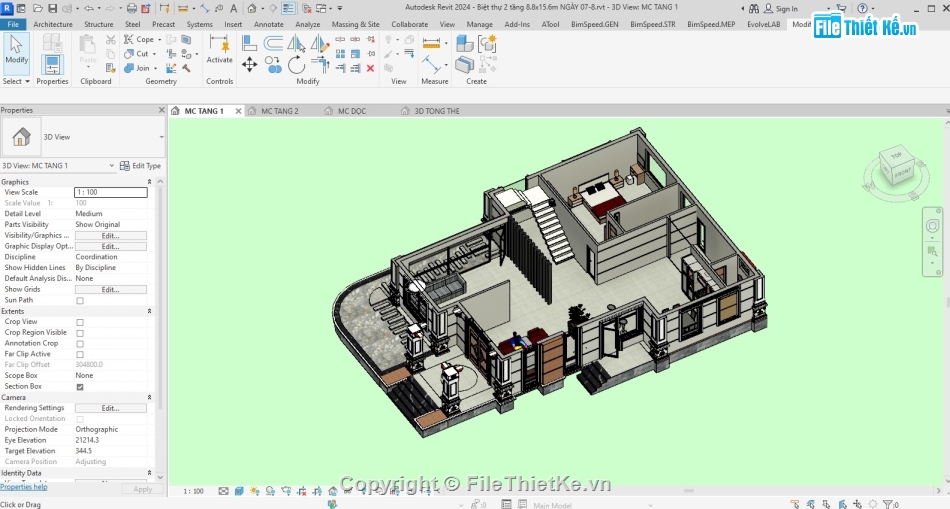Toggle Sun Path icon in view control bar
This screenshot has width=950, height=509.
(254, 491)
